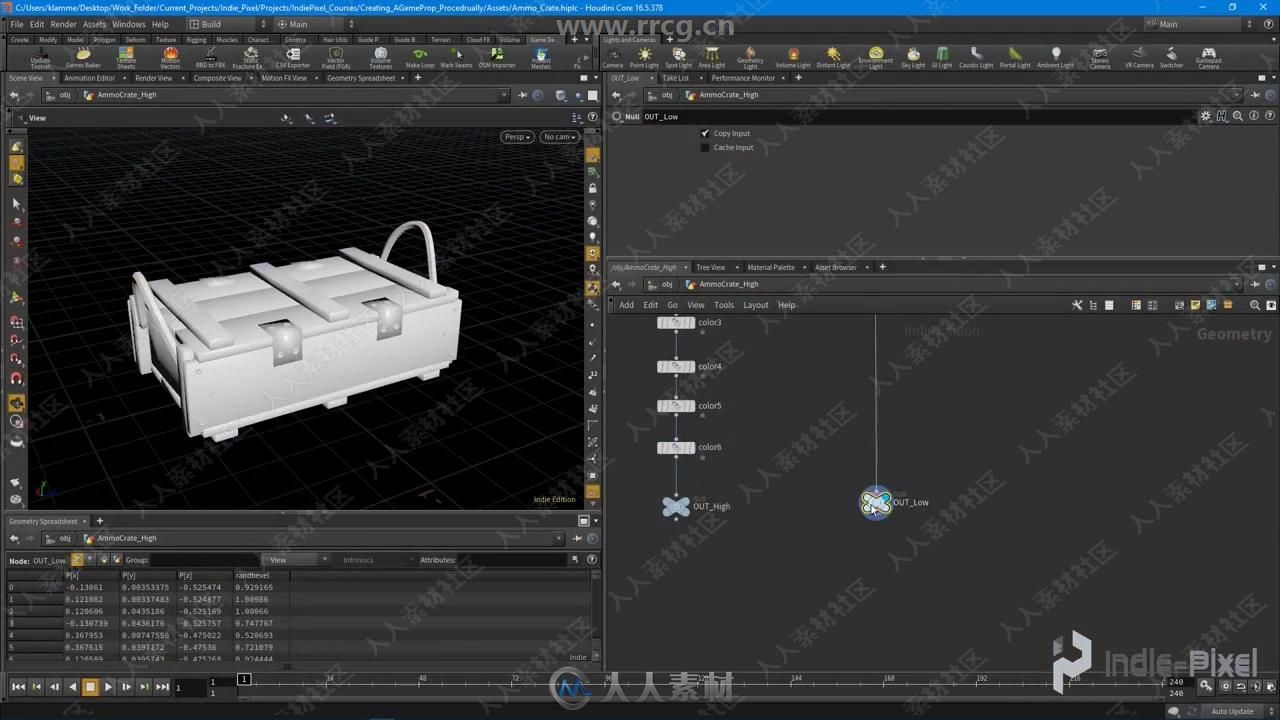Add a Camera from the shelf
This screenshot has width=1280, height=720.
(612, 58)
